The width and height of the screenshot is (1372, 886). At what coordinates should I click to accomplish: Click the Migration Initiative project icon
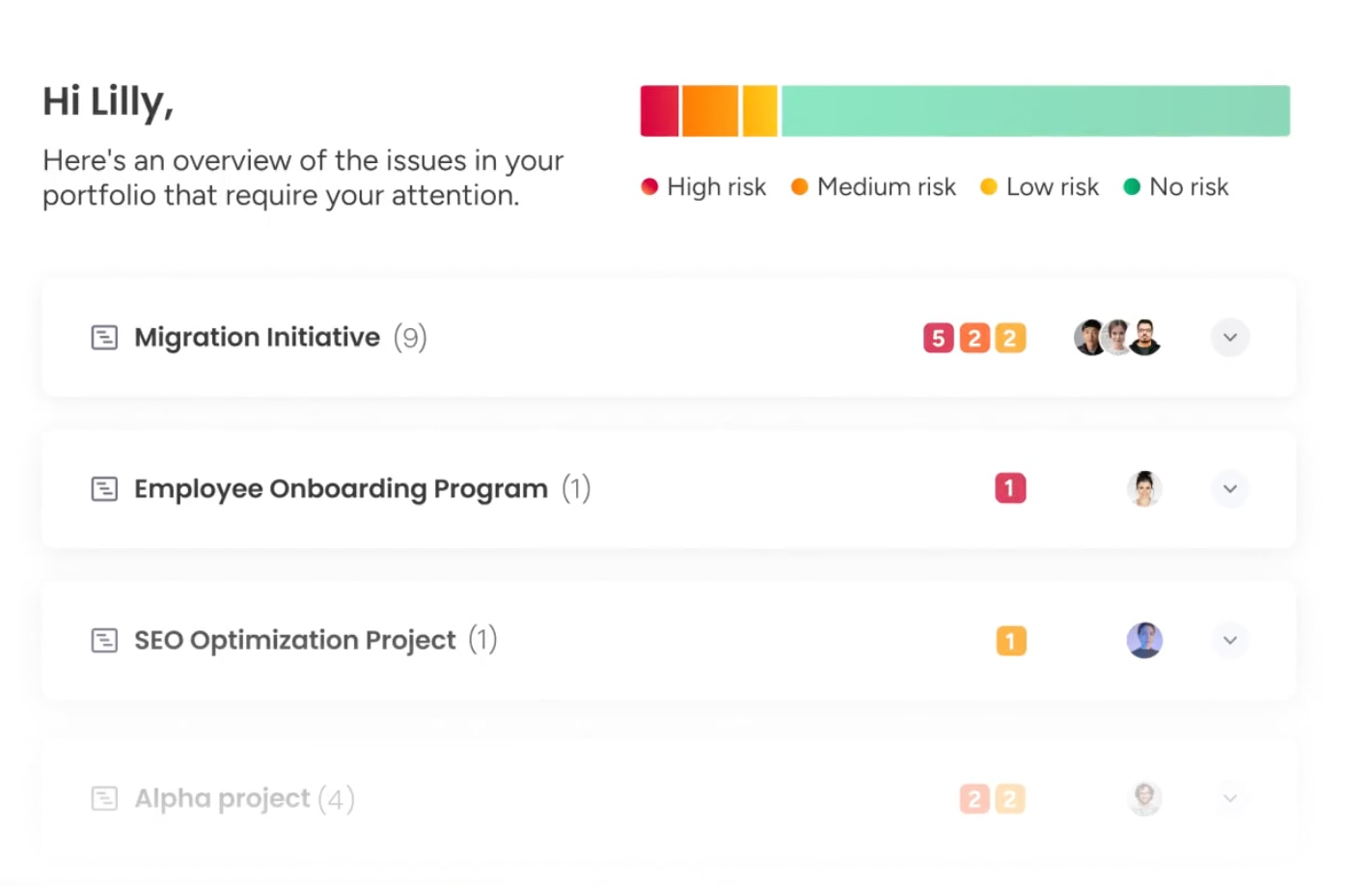coord(104,337)
